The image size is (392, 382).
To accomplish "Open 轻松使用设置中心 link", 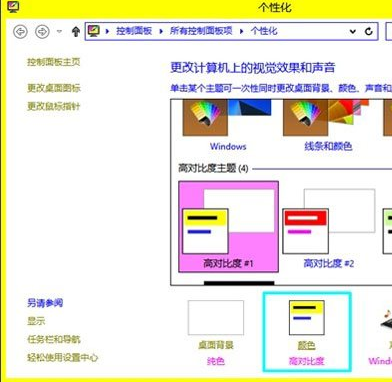I will [63, 358].
